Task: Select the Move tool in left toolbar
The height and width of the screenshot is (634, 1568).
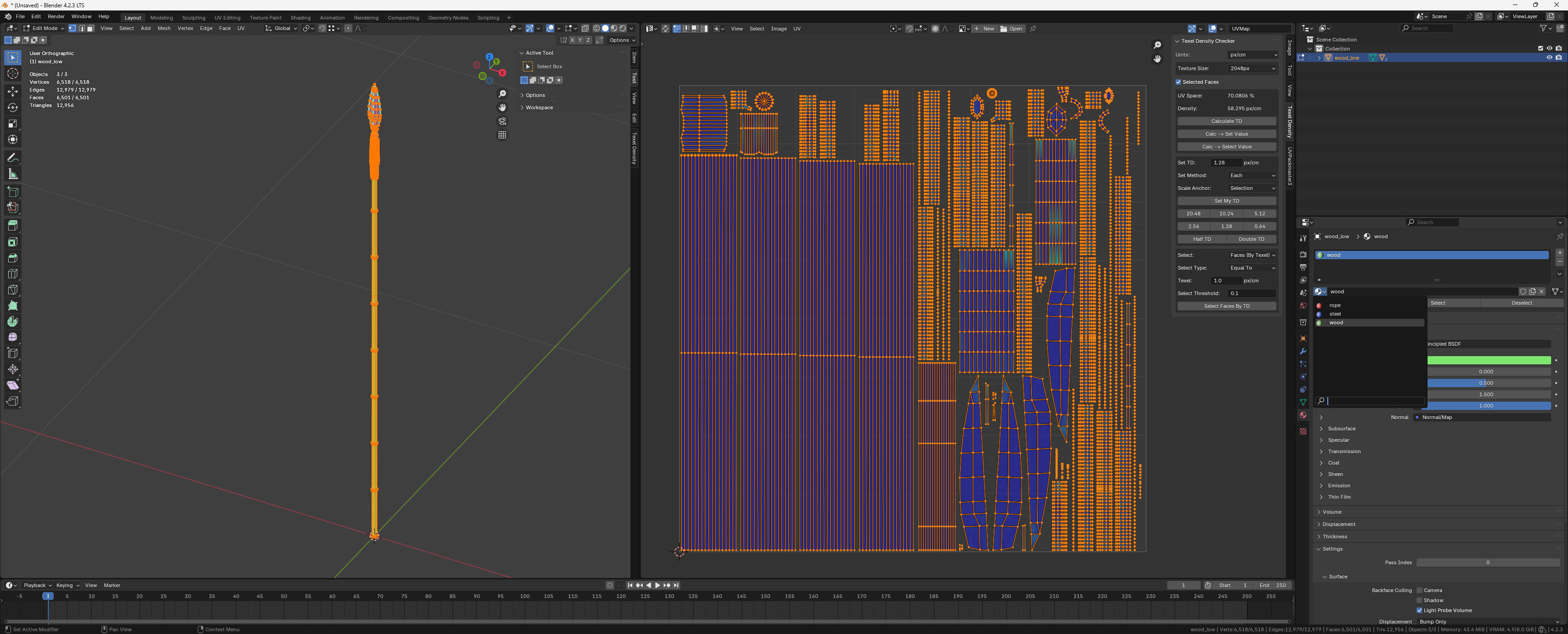Action: pos(12,91)
